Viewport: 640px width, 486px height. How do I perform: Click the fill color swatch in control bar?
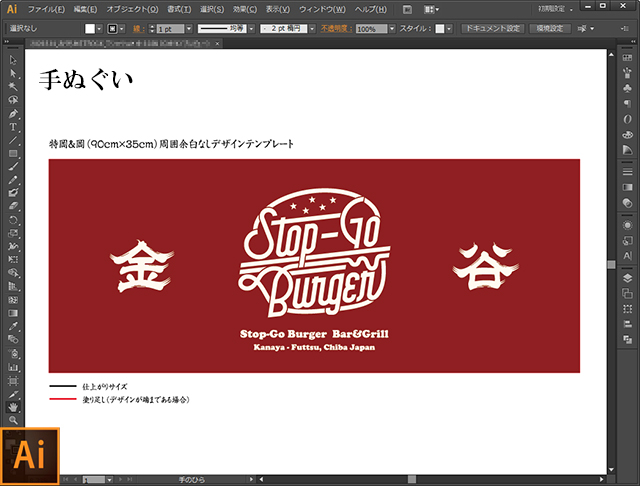89,29
